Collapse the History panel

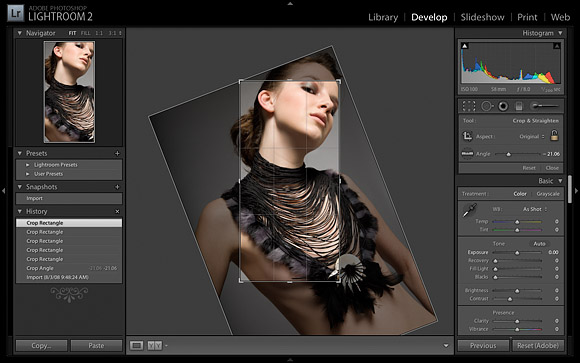tap(20, 211)
